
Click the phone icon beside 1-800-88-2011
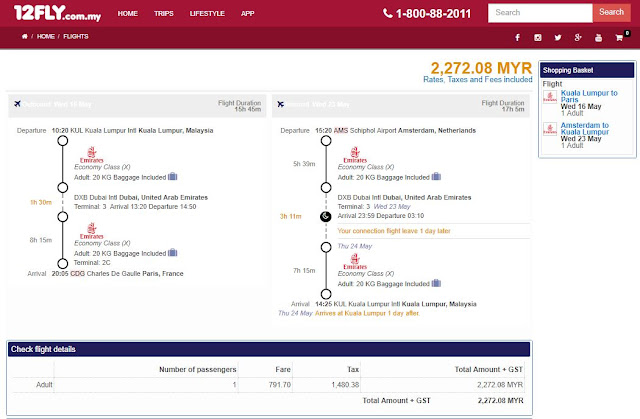click(x=387, y=13)
